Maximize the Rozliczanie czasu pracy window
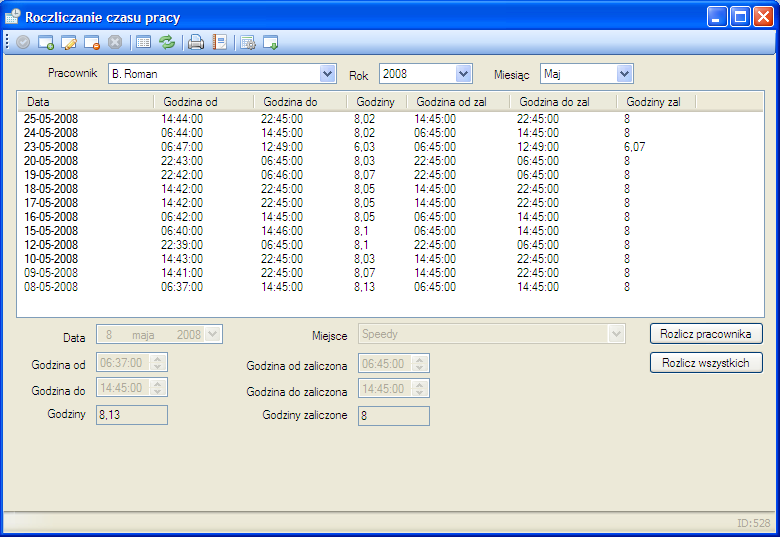The width and height of the screenshot is (780, 537). click(x=740, y=17)
